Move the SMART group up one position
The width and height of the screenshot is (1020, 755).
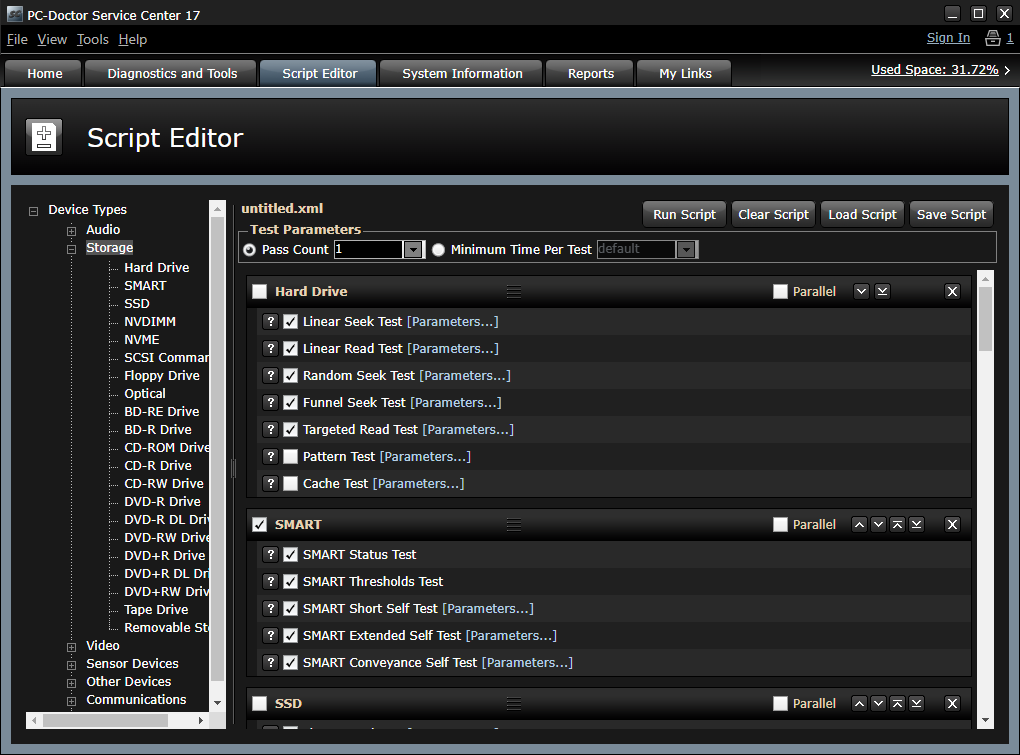point(859,524)
